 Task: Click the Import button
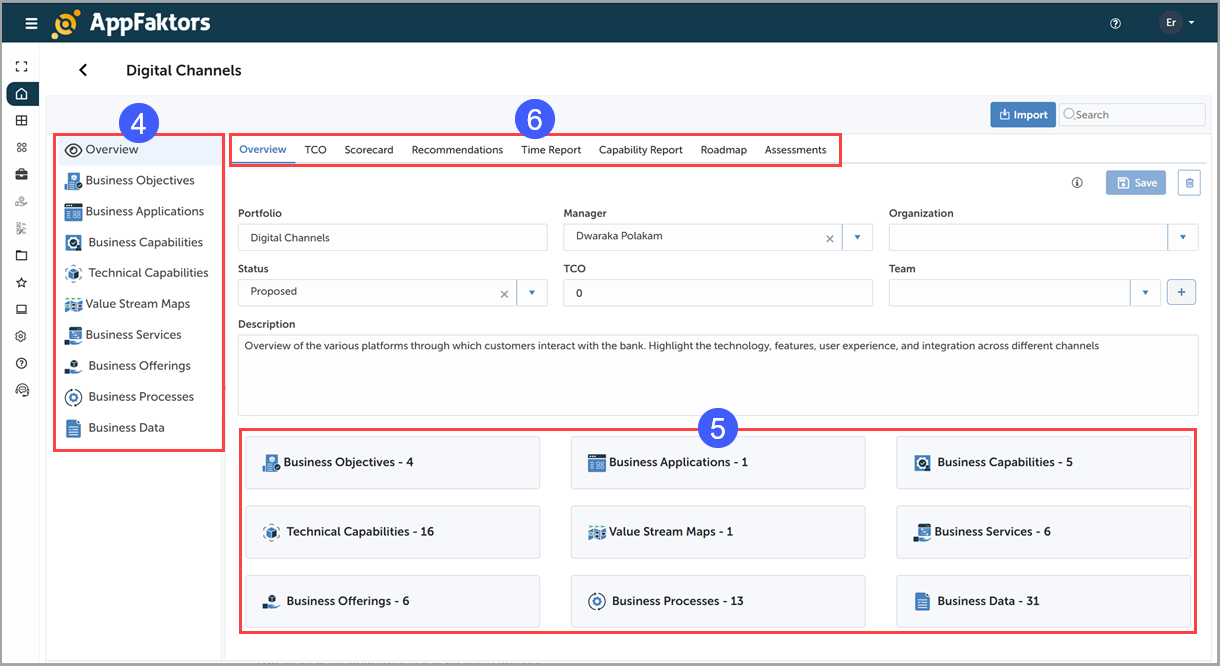1022,115
